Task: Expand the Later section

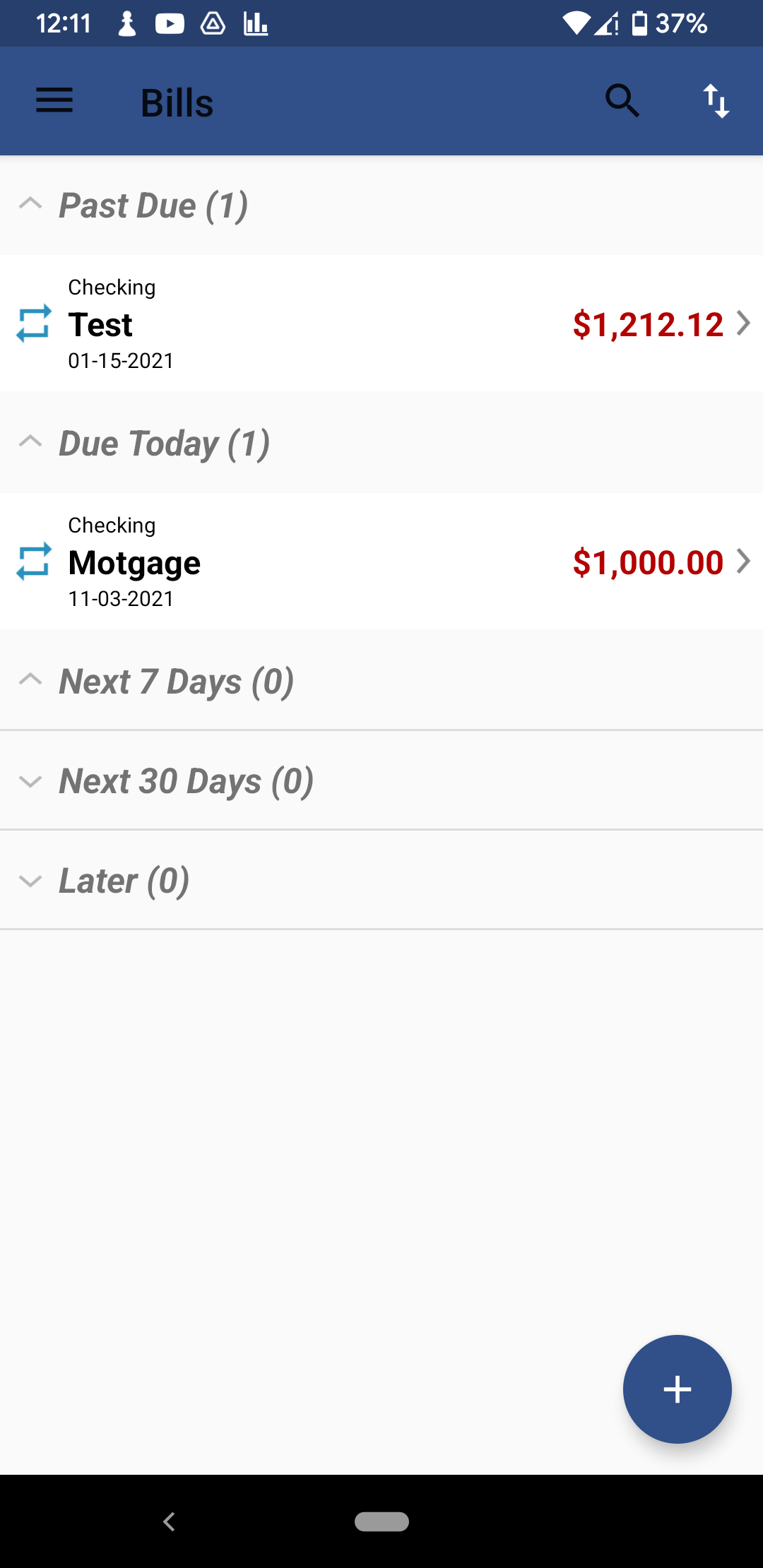Action: click(30, 881)
